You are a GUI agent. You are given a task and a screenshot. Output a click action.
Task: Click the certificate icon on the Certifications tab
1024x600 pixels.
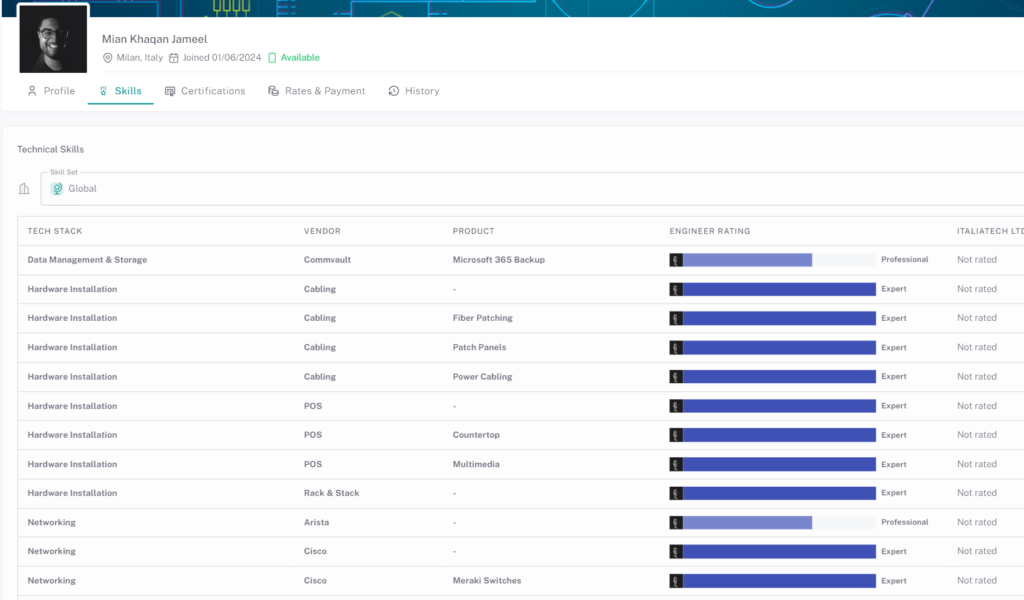[170, 91]
